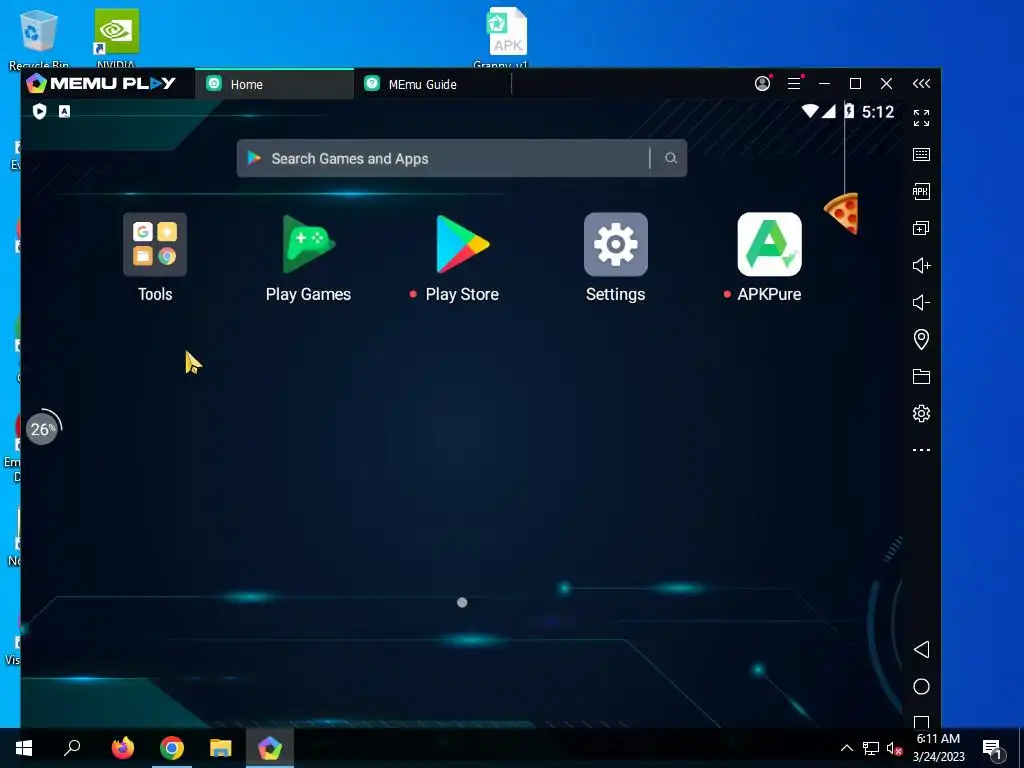This screenshot has width=1024, height=768.
Task: Switch to the Home tab
Action: pos(274,84)
